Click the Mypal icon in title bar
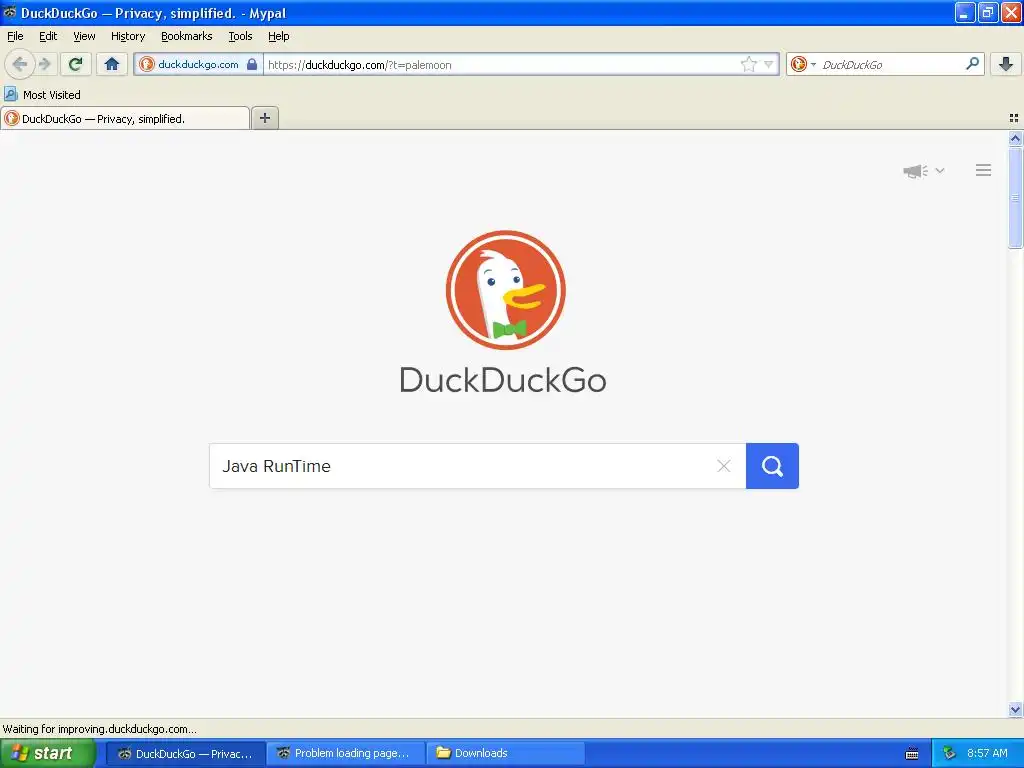 (x=9, y=12)
